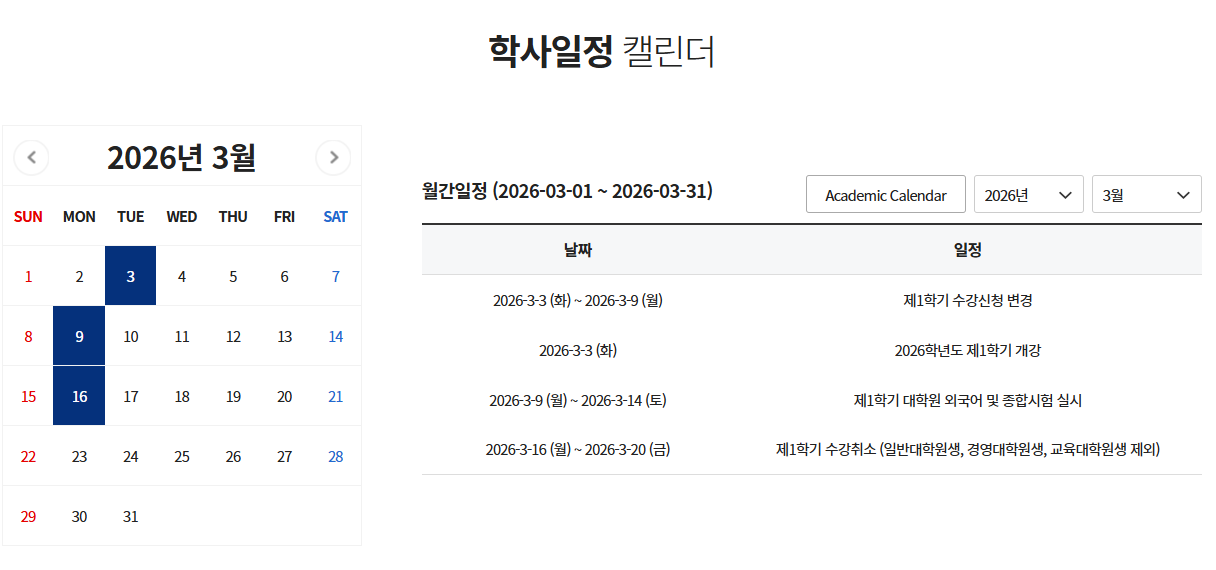Screen dimensions: 1216x570
Task: Open the 2026년 year dropdown
Action: click(1028, 195)
